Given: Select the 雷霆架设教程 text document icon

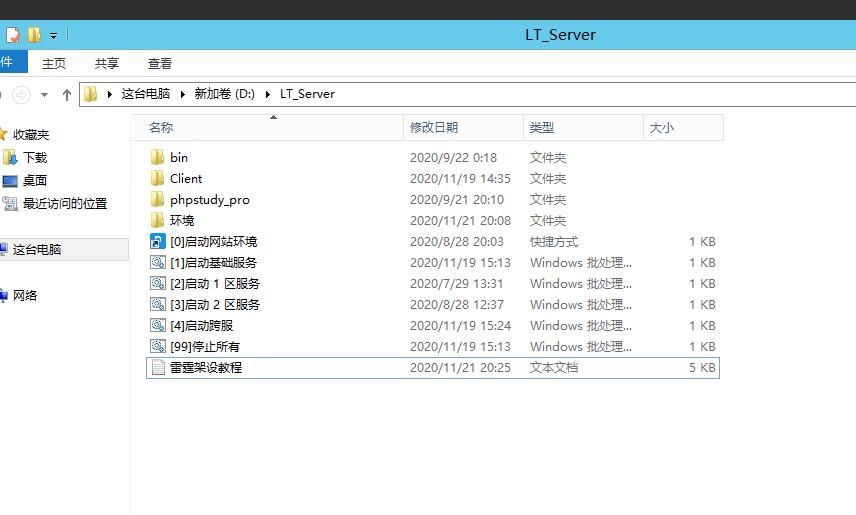Looking at the screenshot, I should (x=157, y=367).
